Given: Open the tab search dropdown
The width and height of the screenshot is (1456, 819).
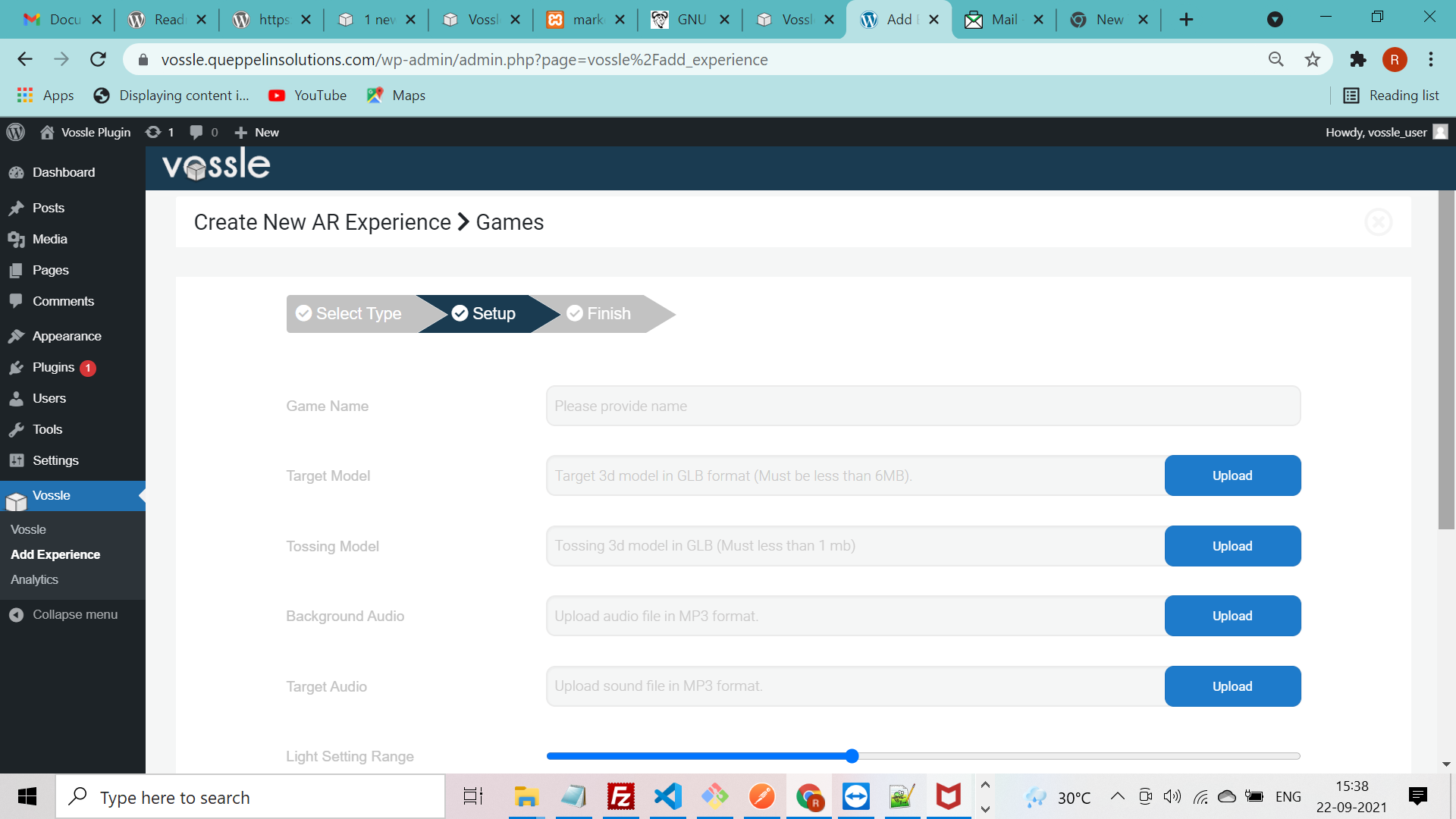Looking at the screenshot, I should pos(1275,20).
